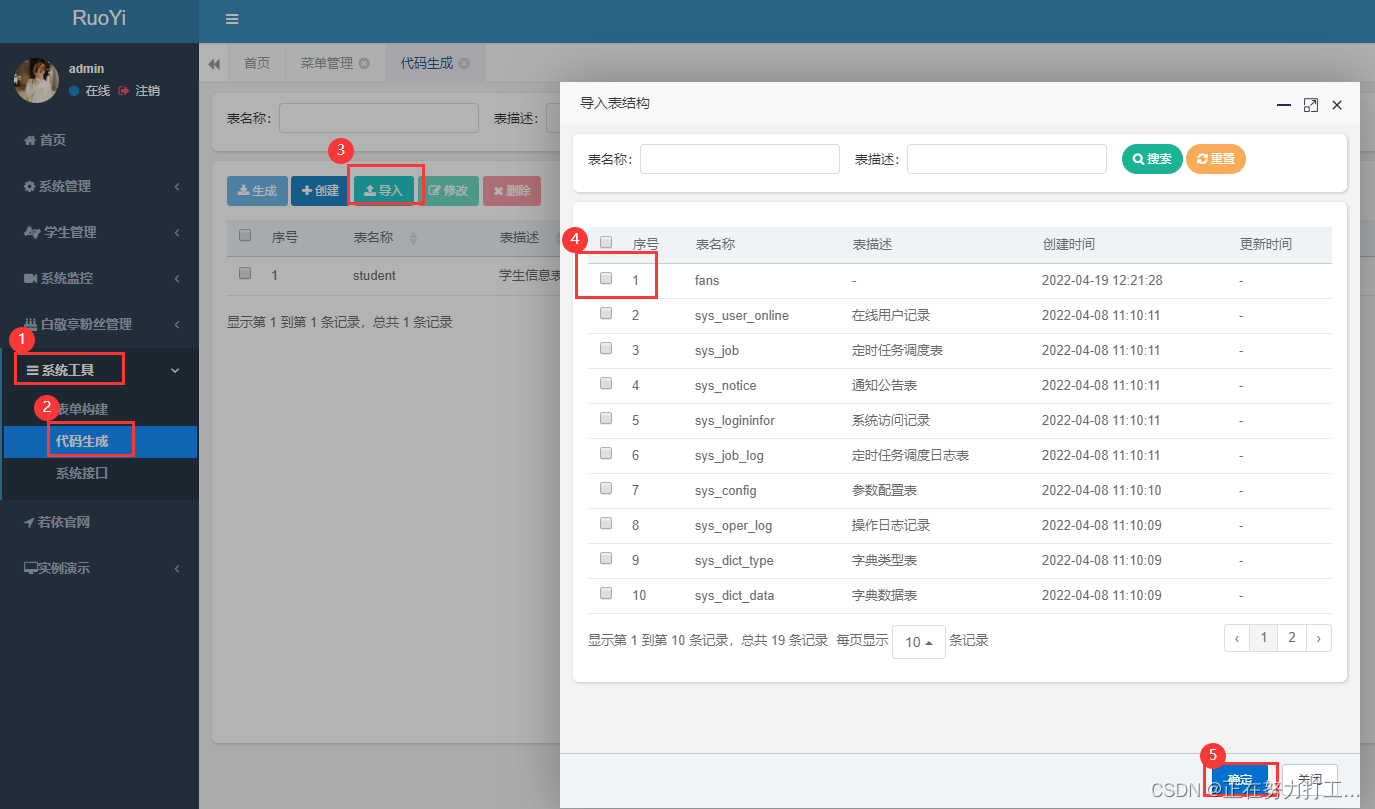Click the 确定 confirm button

[1240, 780]
